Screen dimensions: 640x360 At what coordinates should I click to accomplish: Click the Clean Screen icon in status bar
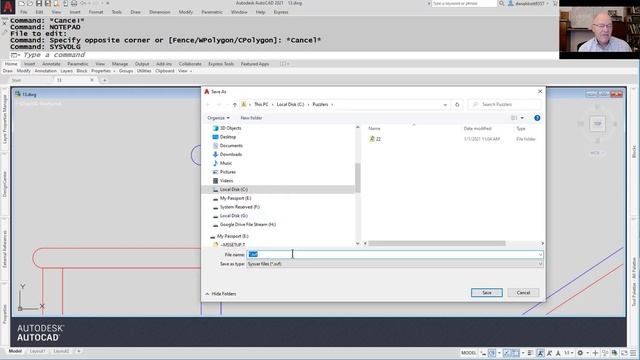(624, 353)
